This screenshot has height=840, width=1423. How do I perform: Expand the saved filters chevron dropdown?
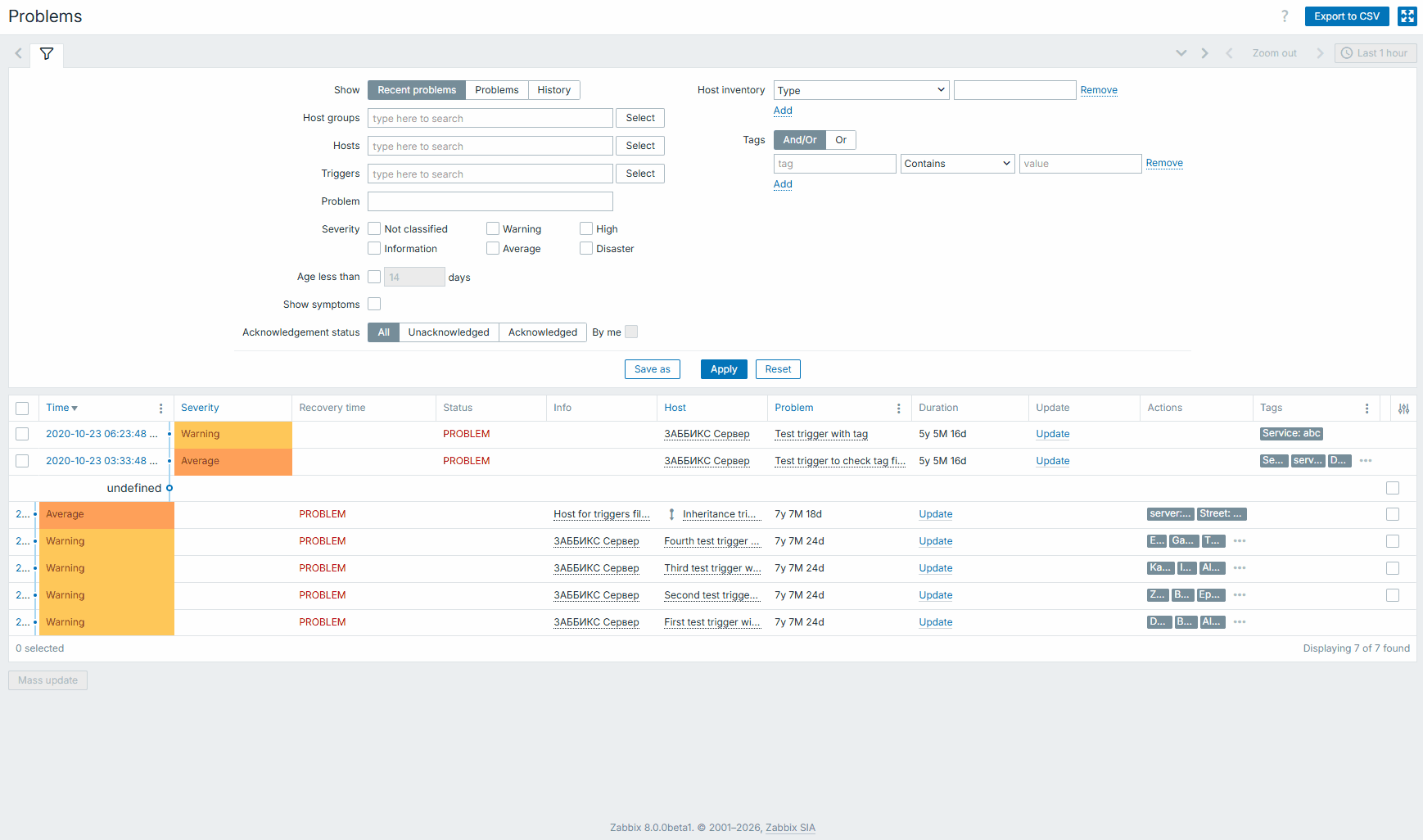pyautogui.click(x=1181, y=53)
